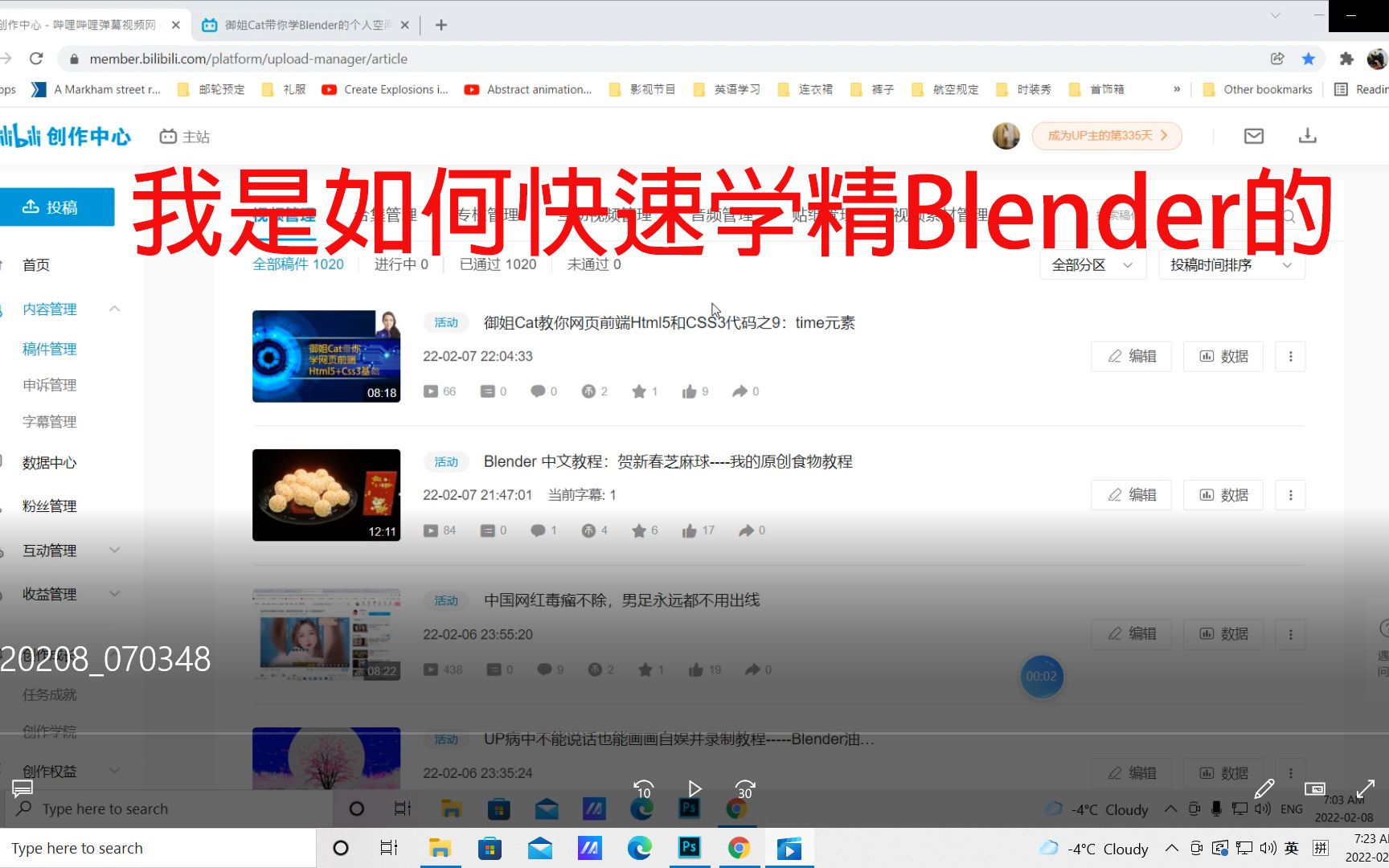Open Task View on the bottom Windows taskbar
Screen dimensions: 1389x868
coord(389,848)
